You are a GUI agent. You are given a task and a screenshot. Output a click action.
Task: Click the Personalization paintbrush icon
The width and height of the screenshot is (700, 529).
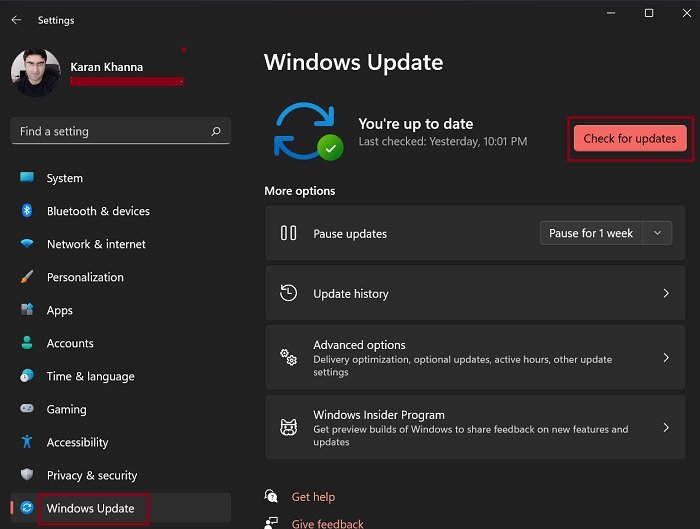pyautogui.click(x=27, y=277)
